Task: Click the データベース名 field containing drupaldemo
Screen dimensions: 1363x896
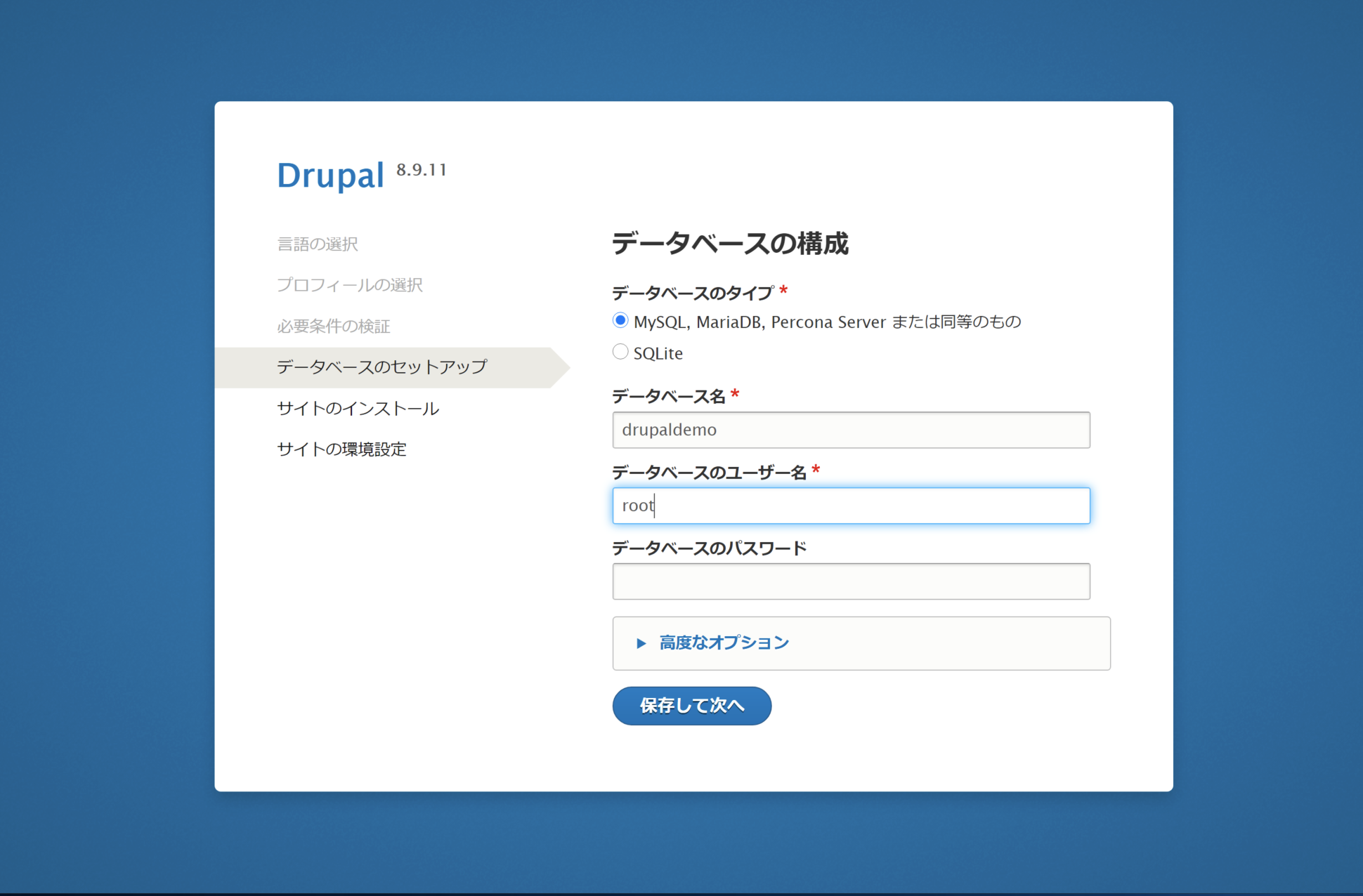Action: coord(851,430)
